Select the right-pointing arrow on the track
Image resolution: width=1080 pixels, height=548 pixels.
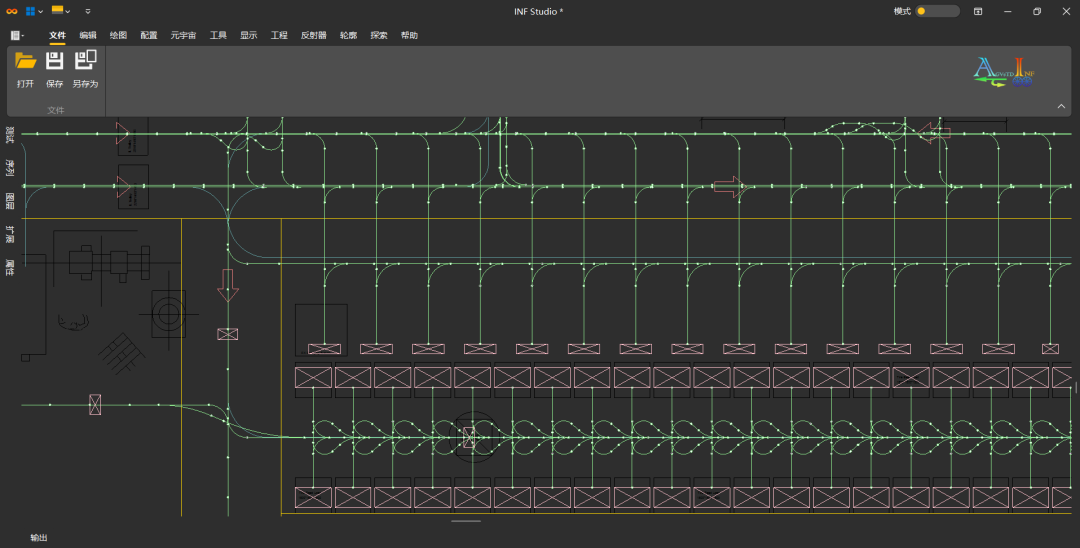pyautogui.click(x=728, y=185)
